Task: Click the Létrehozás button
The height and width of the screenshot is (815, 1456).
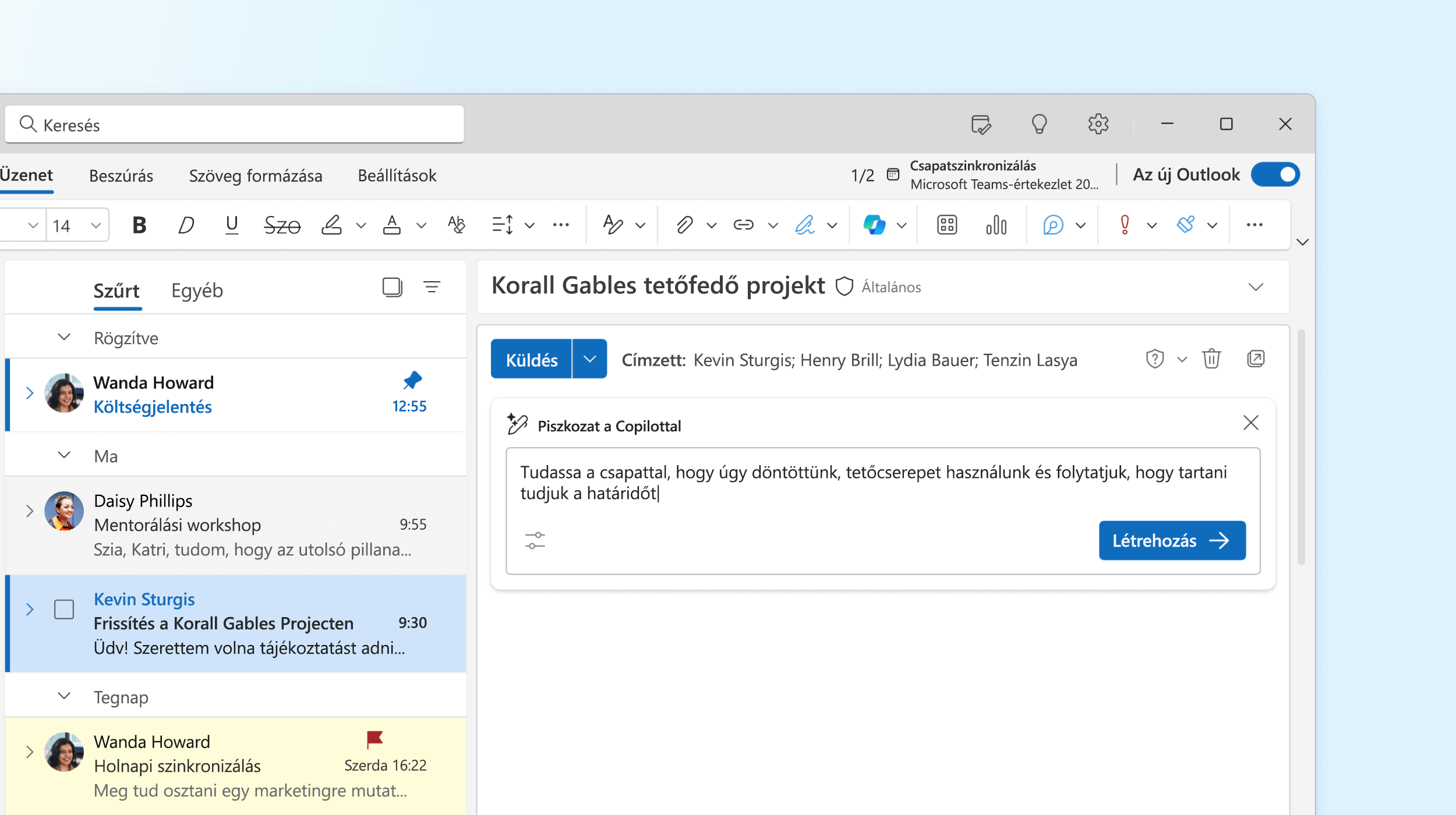Action: coord(1172,541)
